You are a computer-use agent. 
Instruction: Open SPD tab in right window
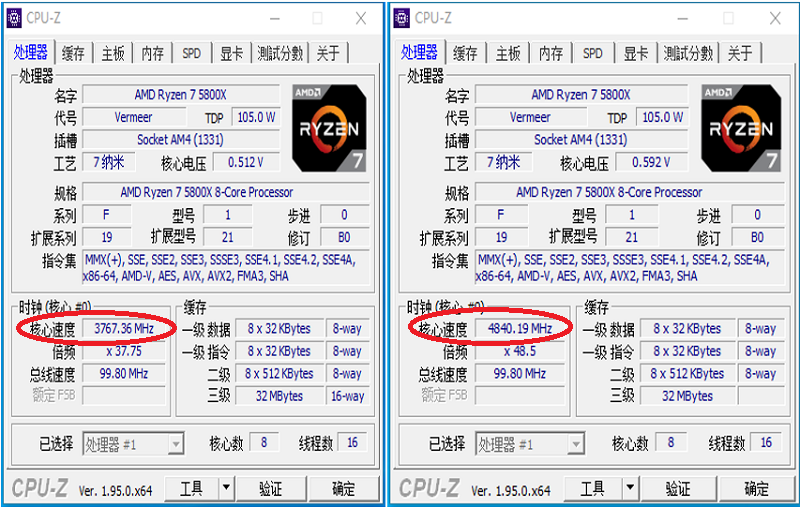click(593, 53)
